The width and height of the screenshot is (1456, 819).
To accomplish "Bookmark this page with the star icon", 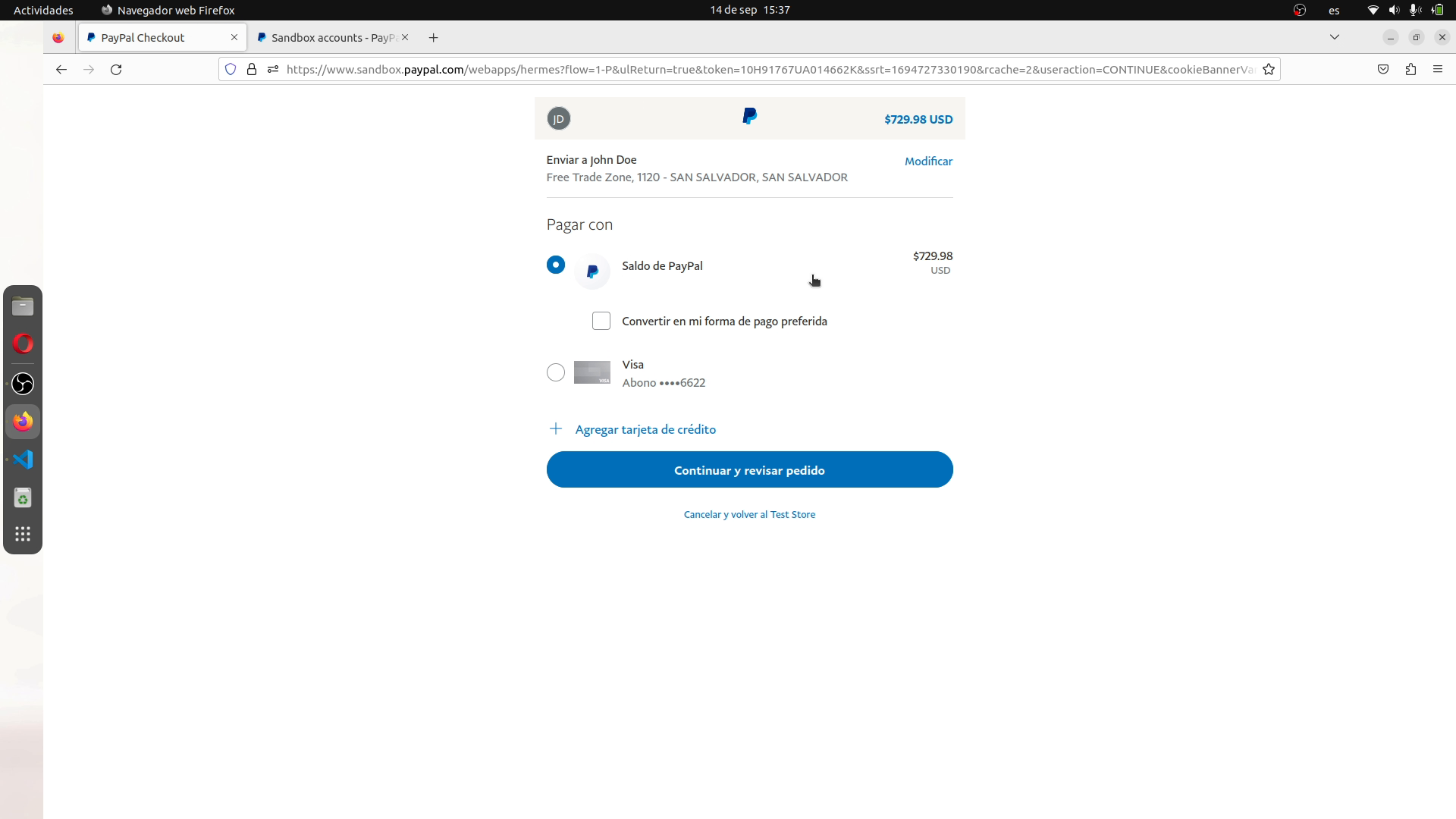I will 1269,69.
